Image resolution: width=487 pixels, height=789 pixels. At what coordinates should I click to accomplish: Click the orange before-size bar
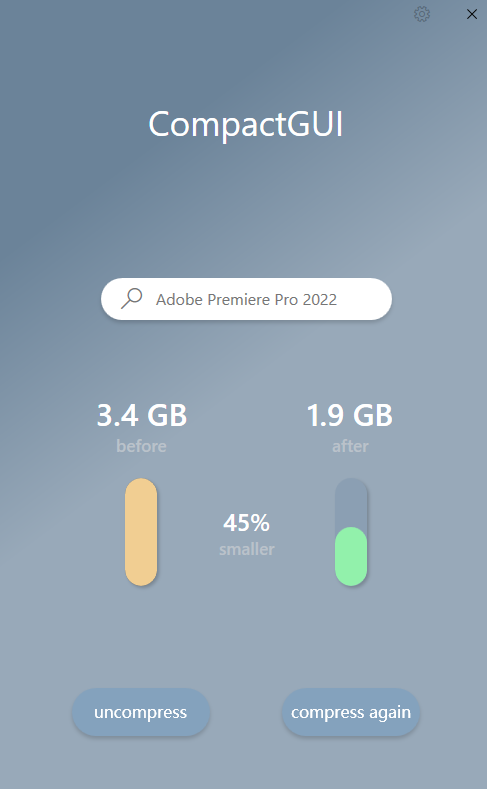[141, 532]
